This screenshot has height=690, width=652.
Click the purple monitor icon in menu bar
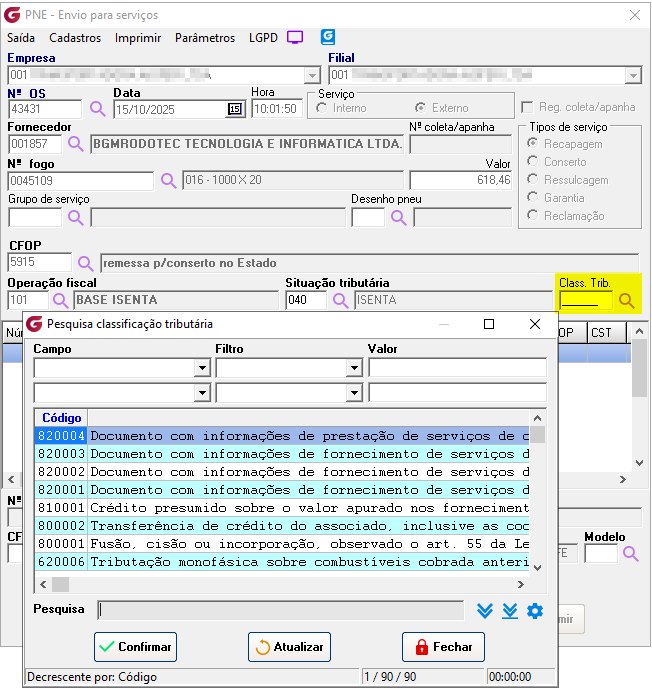pos(295,37)
